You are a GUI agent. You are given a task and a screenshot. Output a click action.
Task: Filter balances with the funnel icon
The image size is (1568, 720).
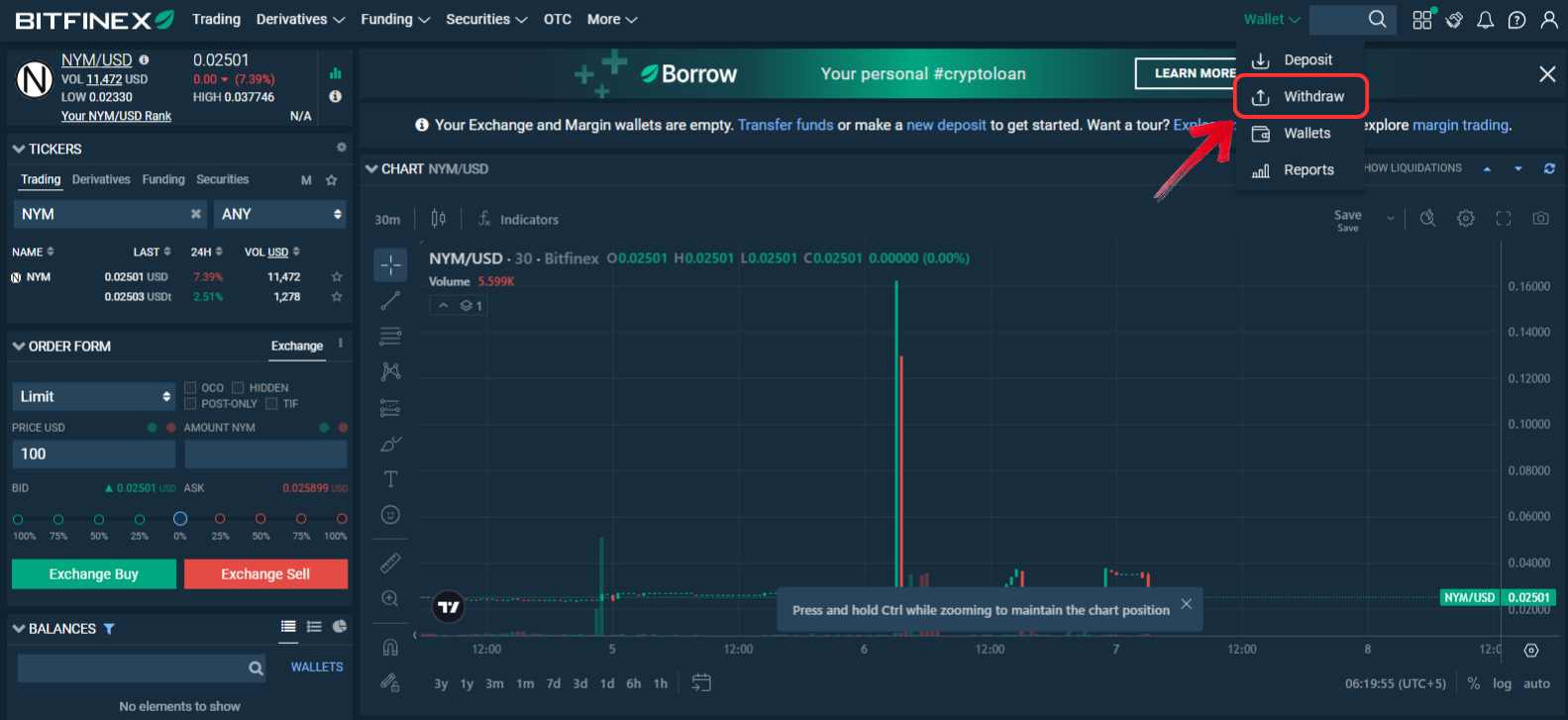coord(109,629)
